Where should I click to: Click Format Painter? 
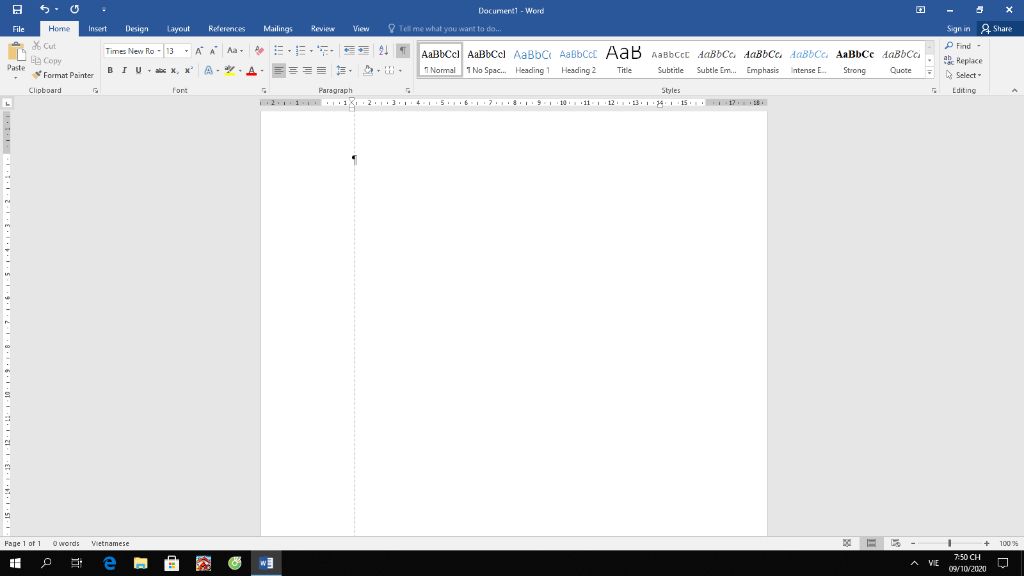click(x=63, y=75)
